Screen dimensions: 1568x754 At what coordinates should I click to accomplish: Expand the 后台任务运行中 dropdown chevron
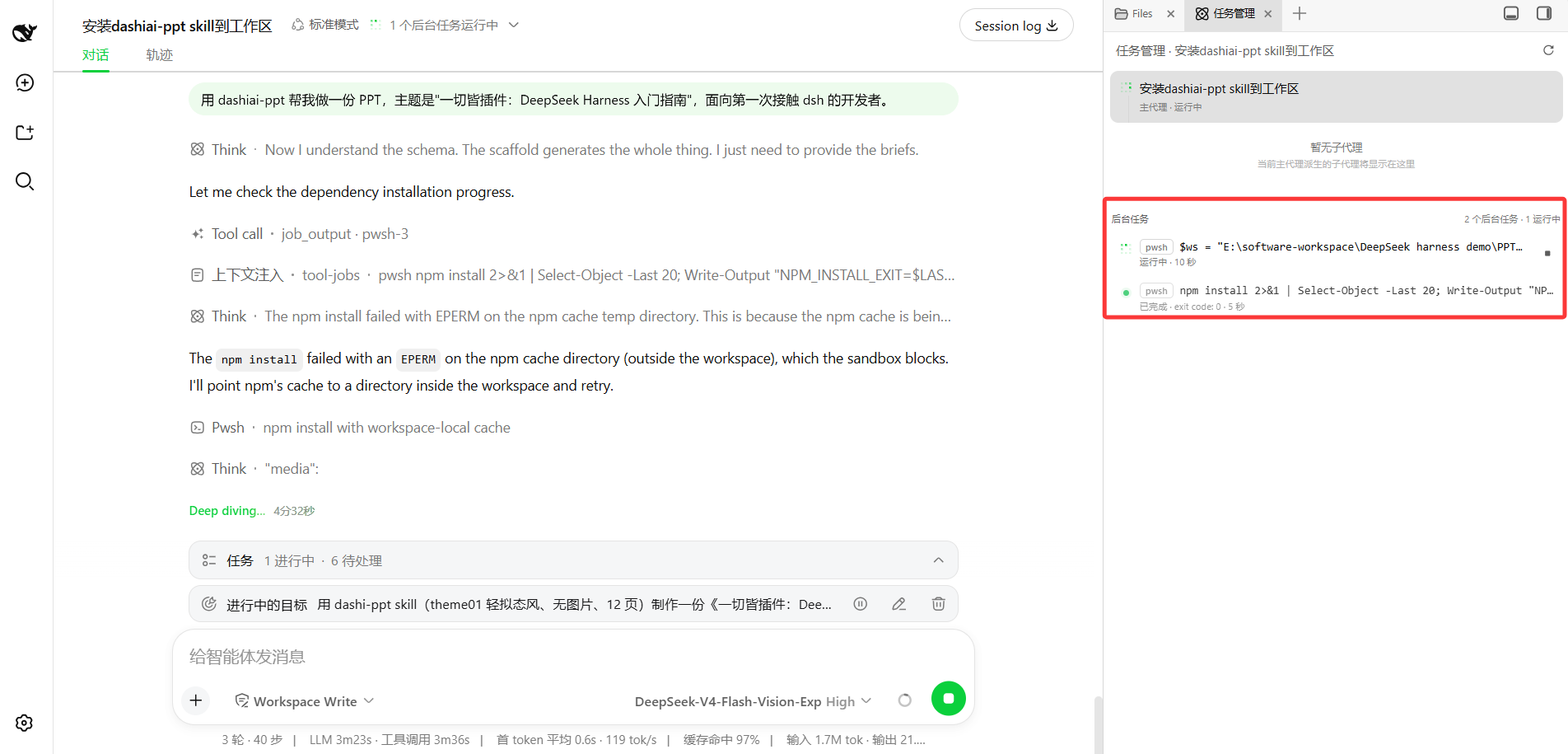(514, 25)
